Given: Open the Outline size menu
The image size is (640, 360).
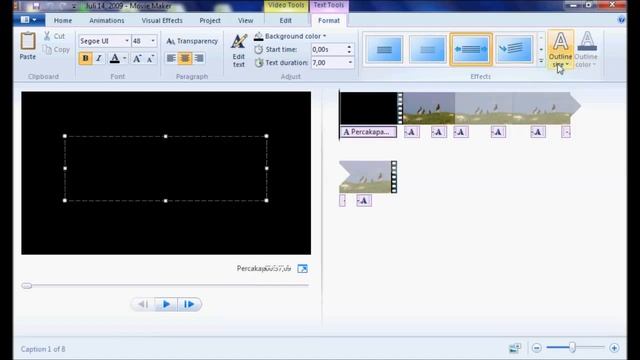Looking at the screenshot, I should 560,50.
